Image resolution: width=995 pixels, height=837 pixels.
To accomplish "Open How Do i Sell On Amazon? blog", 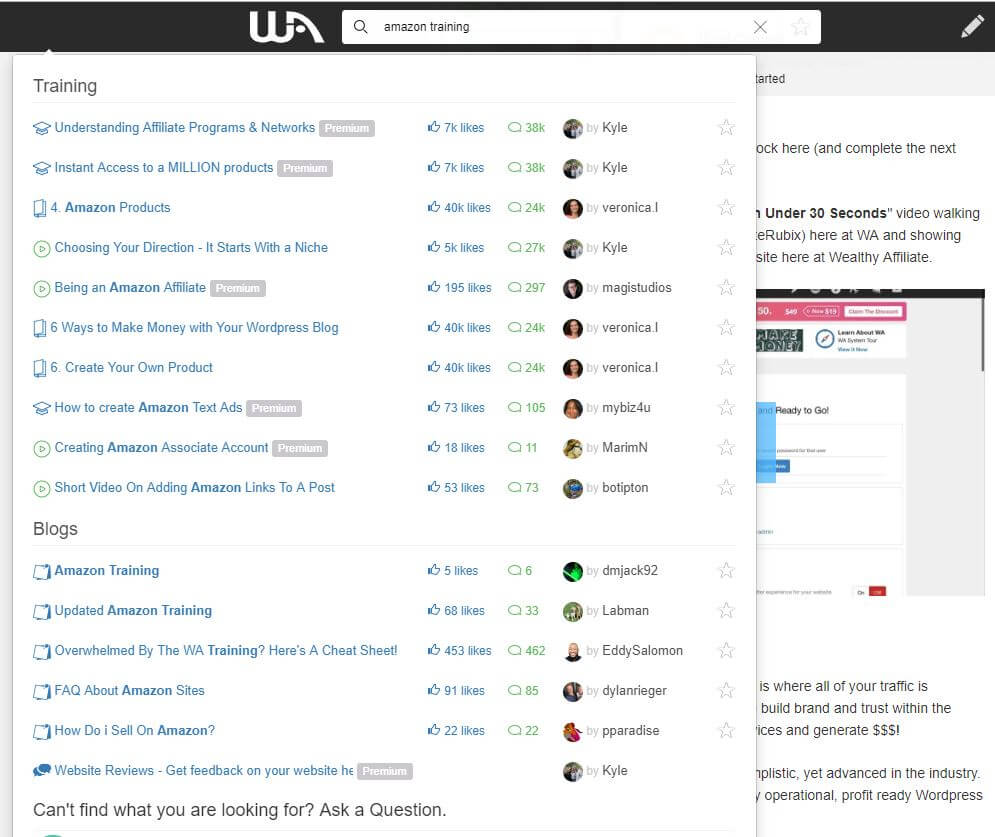I will [135, 730].
